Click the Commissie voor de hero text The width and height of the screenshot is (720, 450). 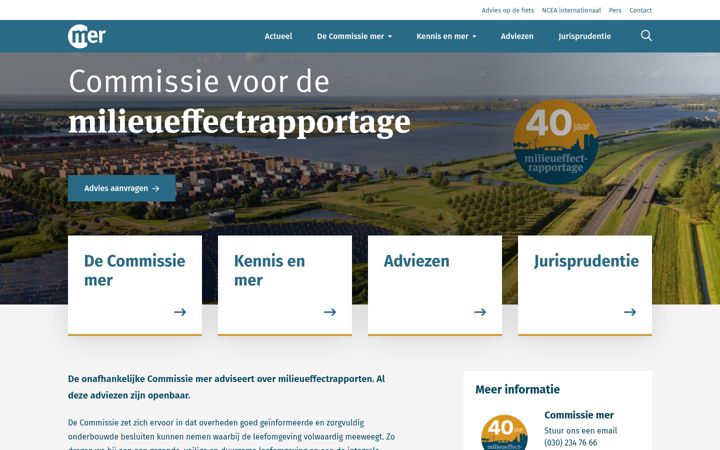tap(199, 81)
